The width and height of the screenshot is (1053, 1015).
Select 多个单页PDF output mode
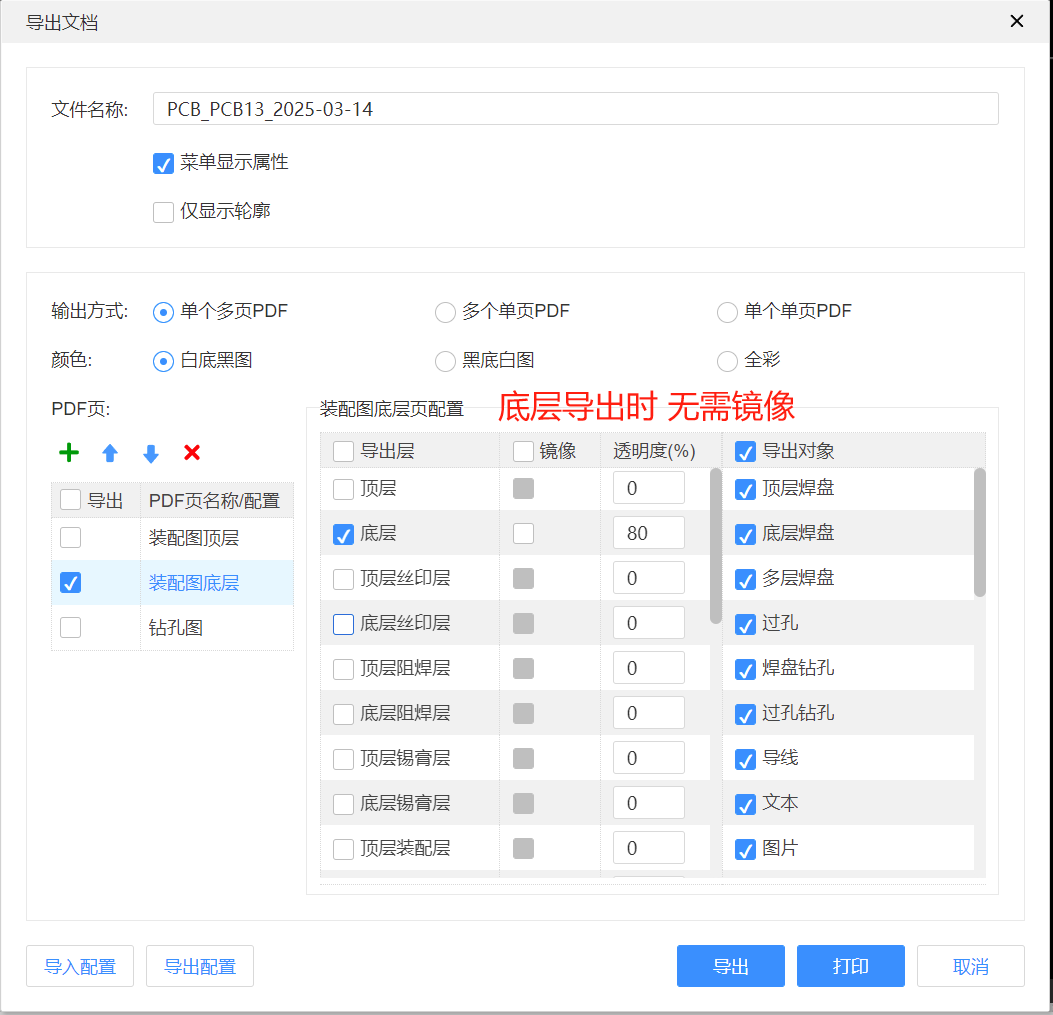[x=445, y=312]
